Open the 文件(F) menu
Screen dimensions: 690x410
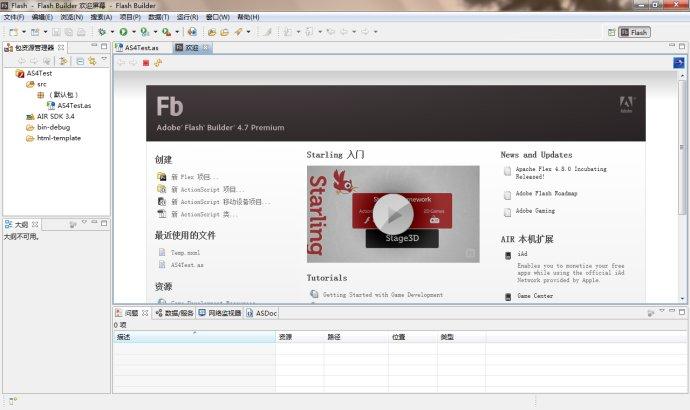(14, 17)
